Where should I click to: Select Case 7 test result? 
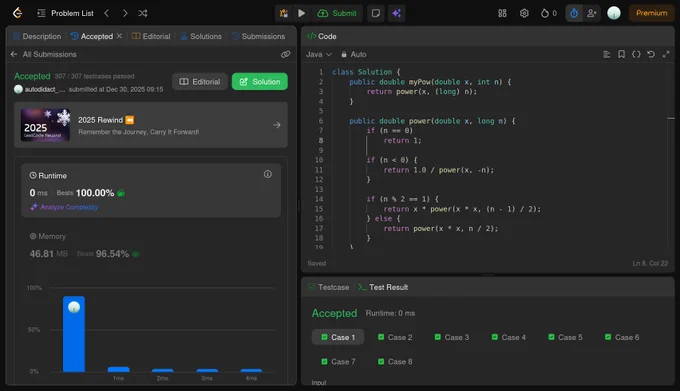(x=338, y=362)
